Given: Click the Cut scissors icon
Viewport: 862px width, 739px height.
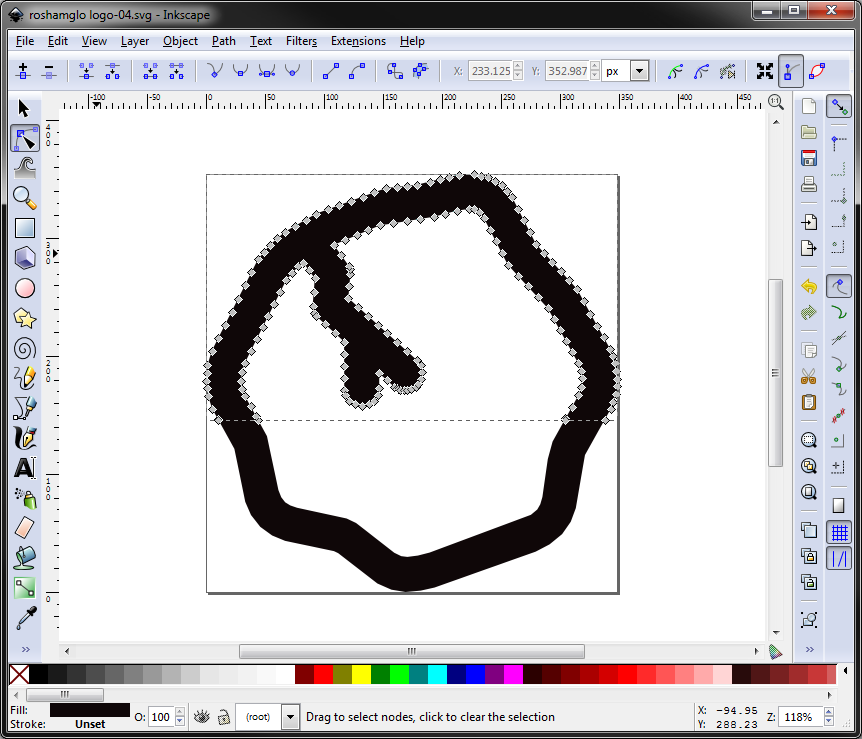Looking at the screenshot, I should pos(809,377).
